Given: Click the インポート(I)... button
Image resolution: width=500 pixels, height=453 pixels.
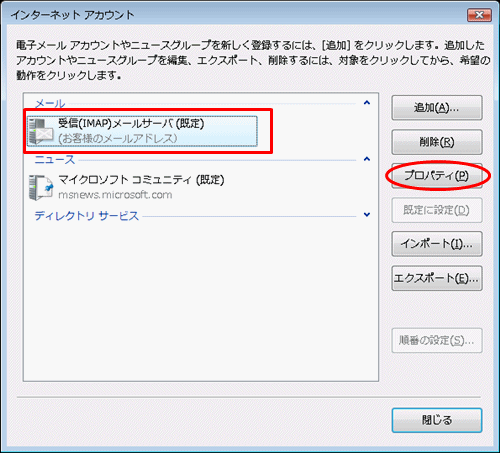Looking at the screenshot, I should pyautogui.click(x=437, y=244).
